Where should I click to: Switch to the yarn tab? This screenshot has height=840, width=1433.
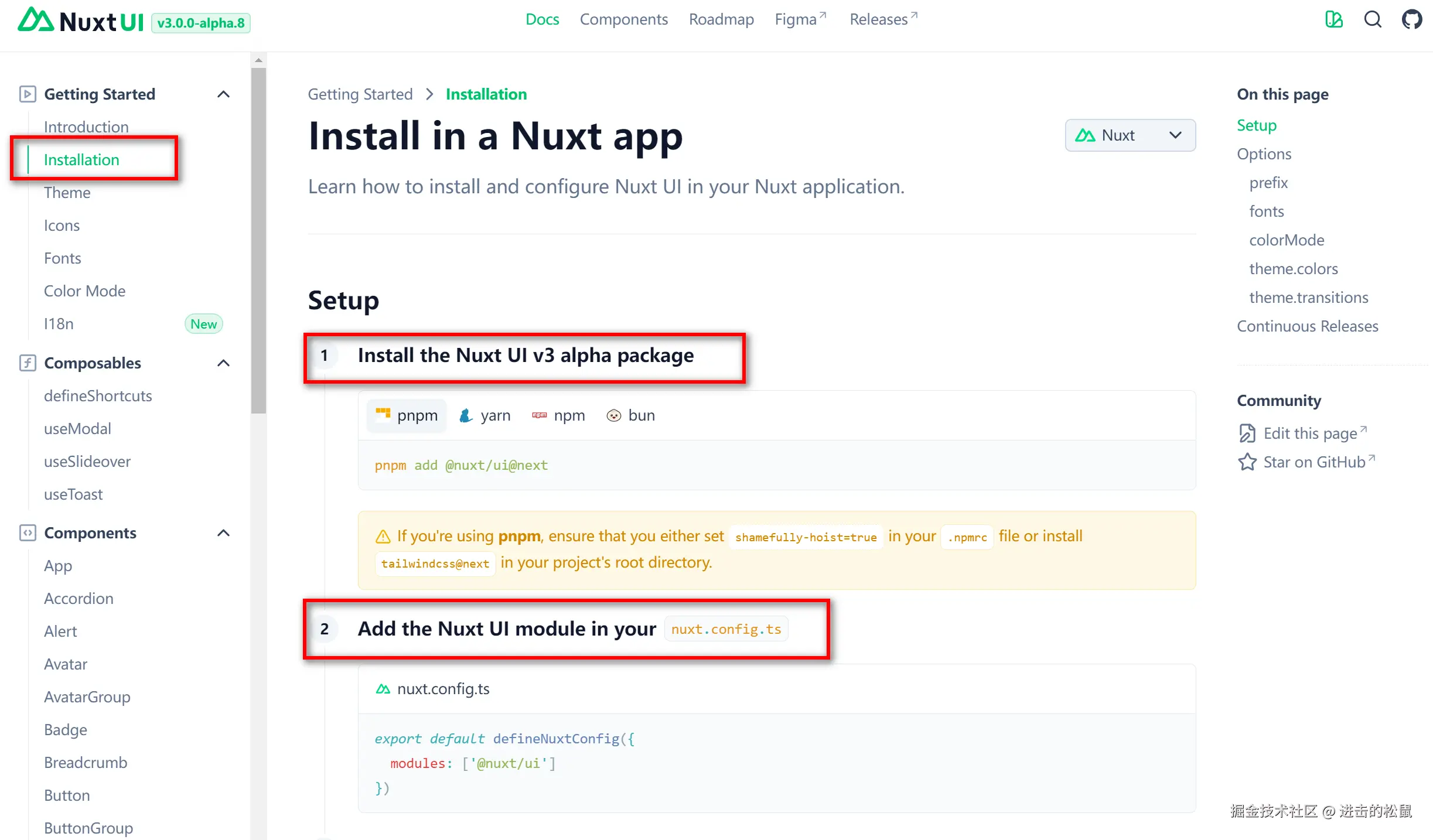485,415
